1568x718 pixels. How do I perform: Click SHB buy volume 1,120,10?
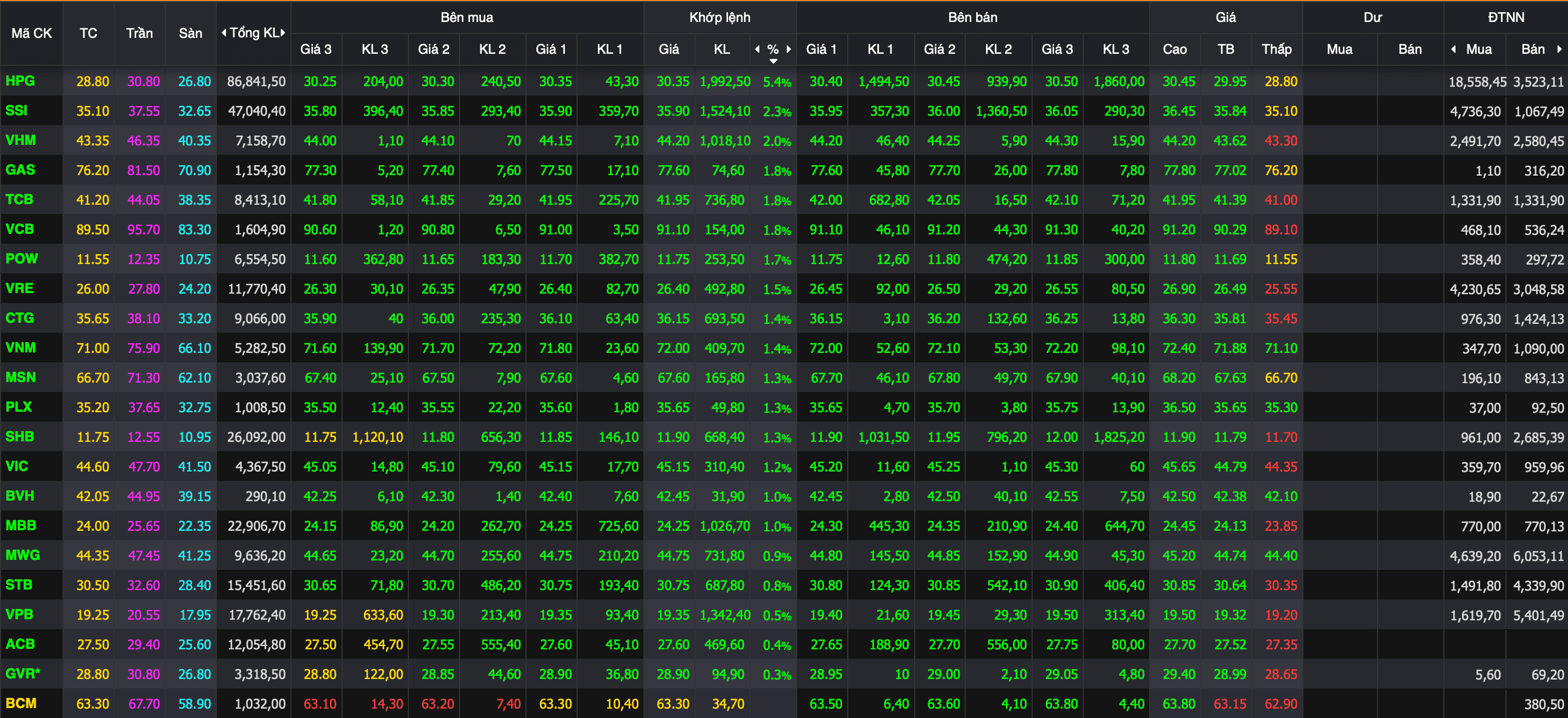tap(377, 437)
